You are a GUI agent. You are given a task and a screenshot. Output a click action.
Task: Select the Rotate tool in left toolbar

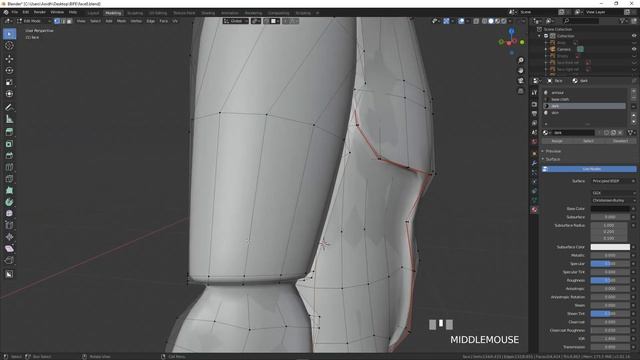point(9,70)
